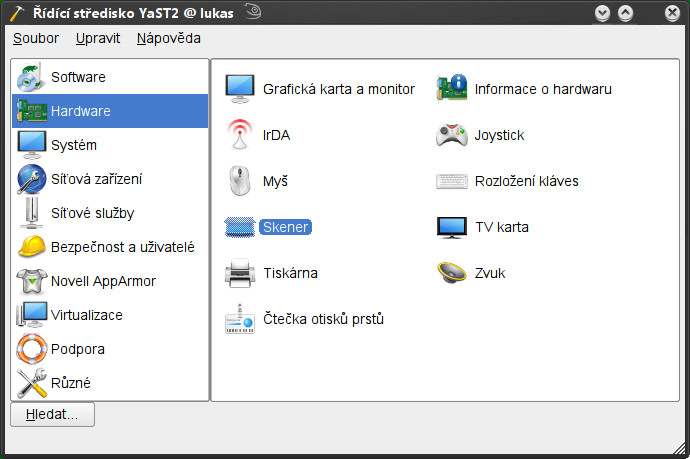Click the highlighted Skener label

[286, 227]
